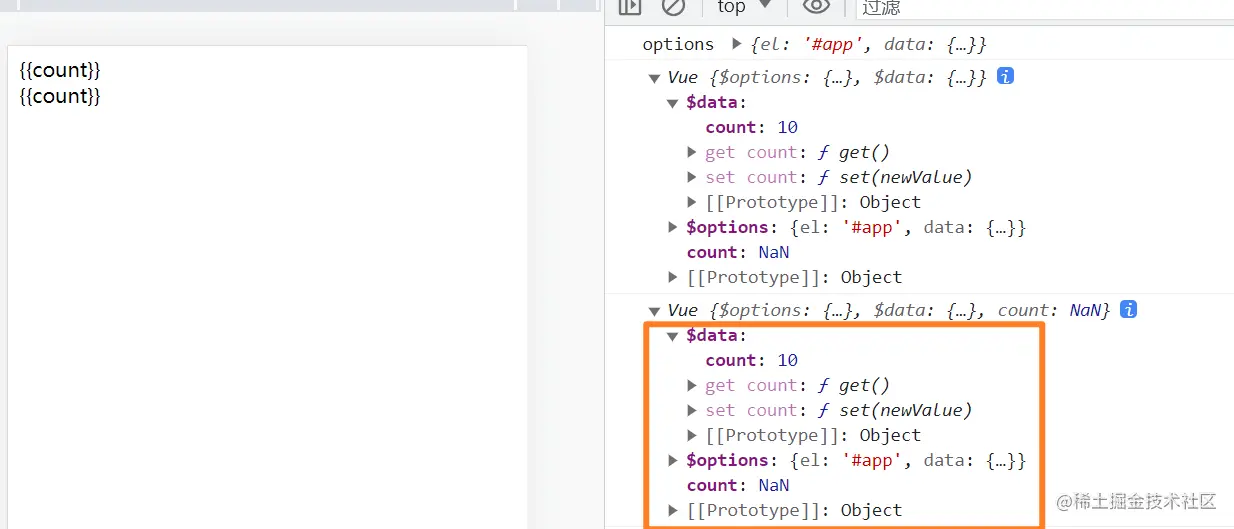
Task: Click info icon beside Vue header ending count: NaN
Action: 1129,309
